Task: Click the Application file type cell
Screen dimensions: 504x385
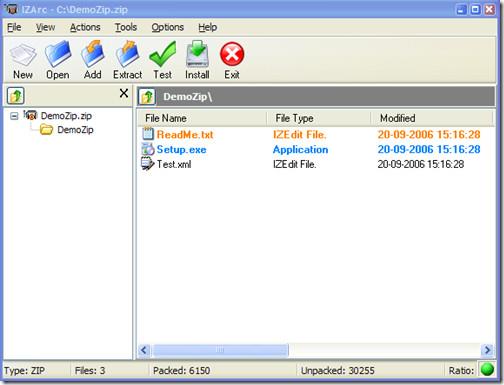Action: pyautogui.click(x=300, y=149)
